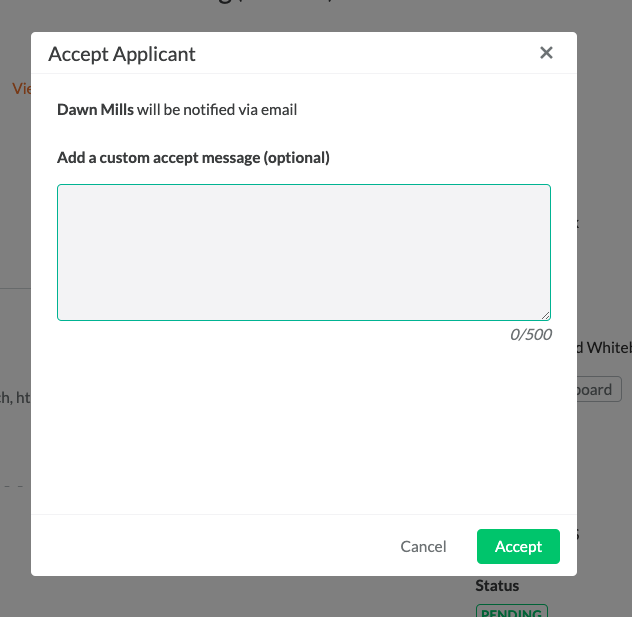The height and width of the screenshot is (617, 632).
Task: Click the dimmed 'board' button behind dialog
Action: [599, 389]
